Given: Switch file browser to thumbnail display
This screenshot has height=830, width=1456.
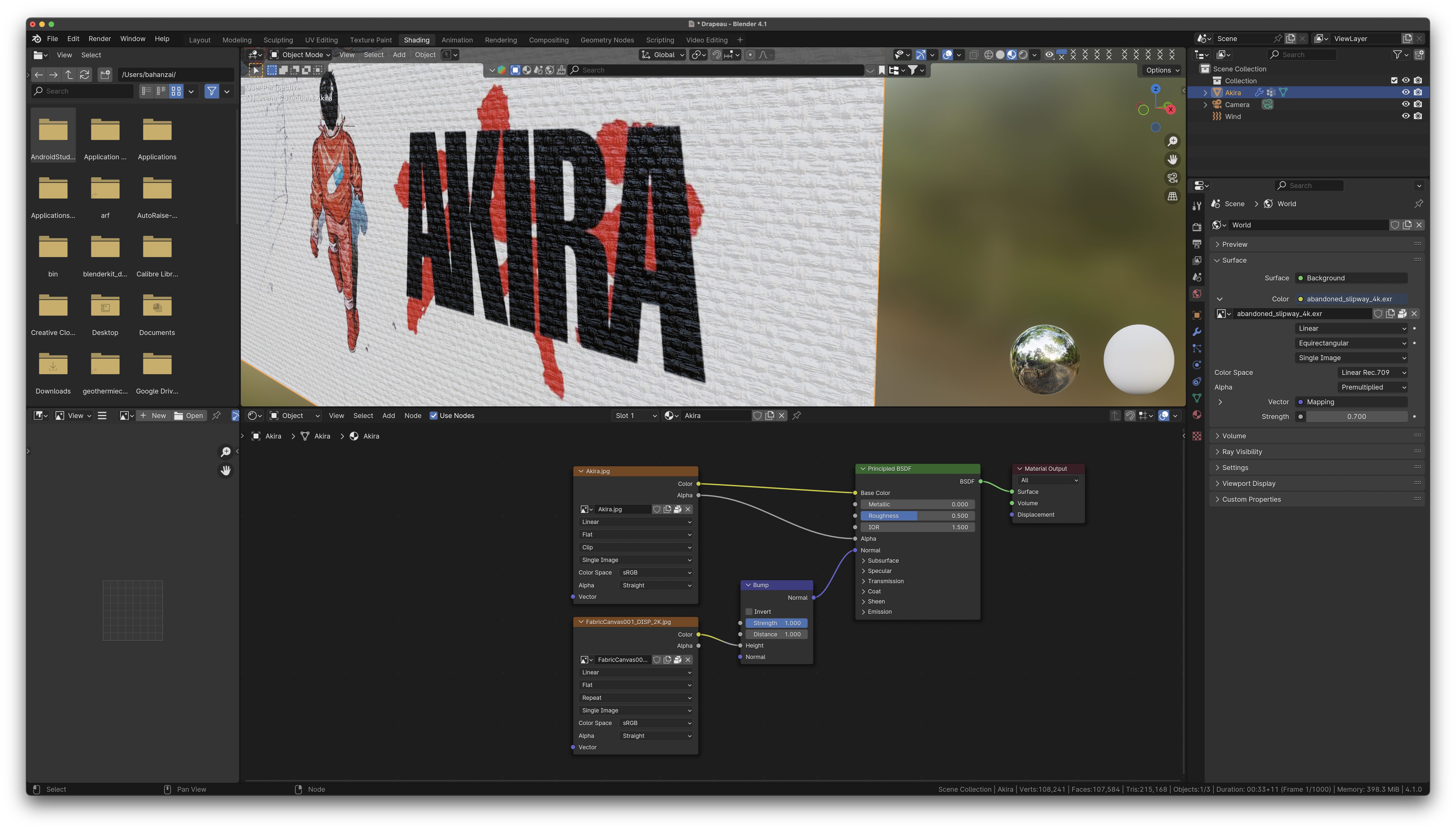Looking at the screenshot, I should click(176, 91).
